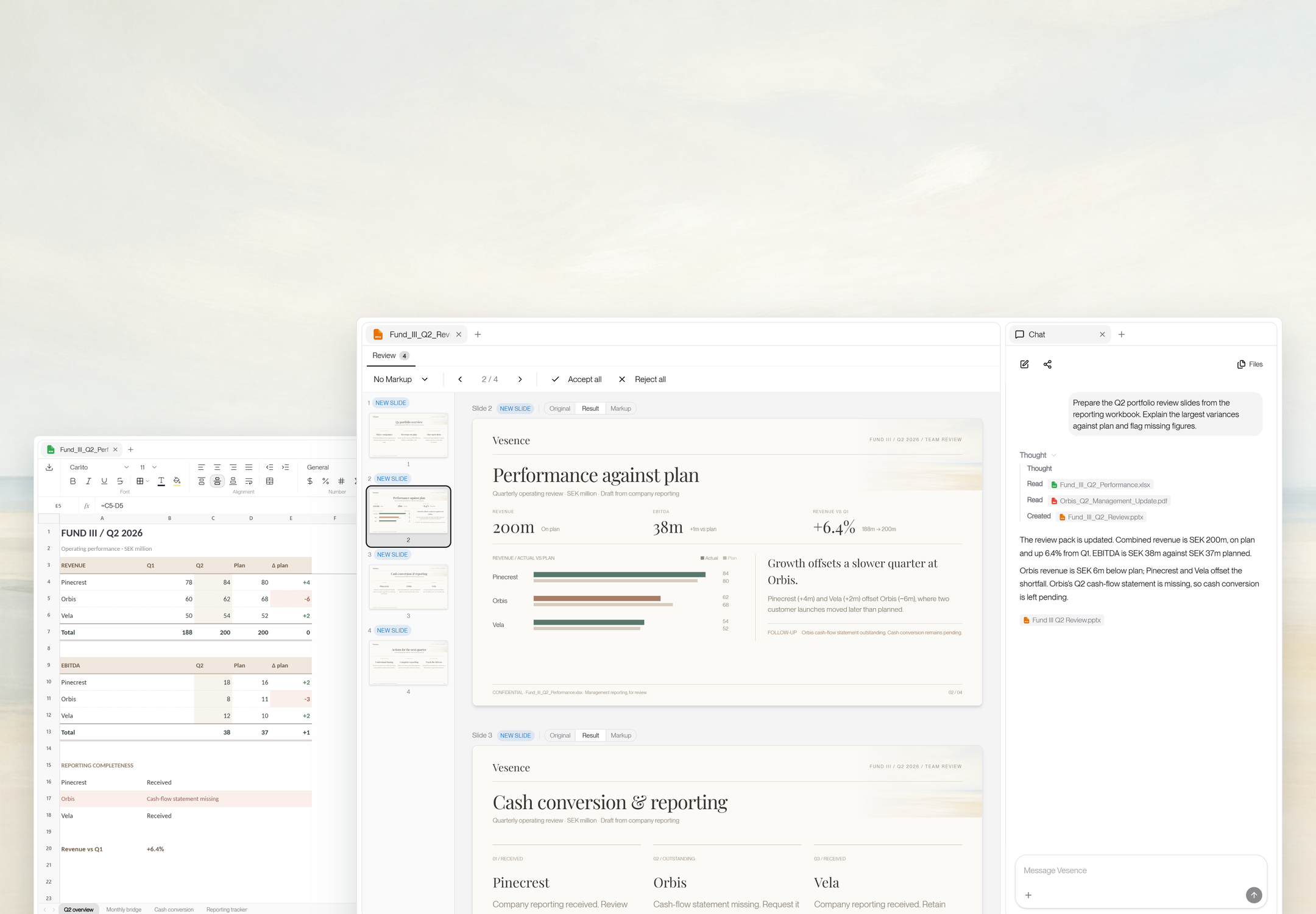Image resolution: width=1316 pixels, height=914 pixels.
Task: Click Reject all changes
Action: point(642,379)
